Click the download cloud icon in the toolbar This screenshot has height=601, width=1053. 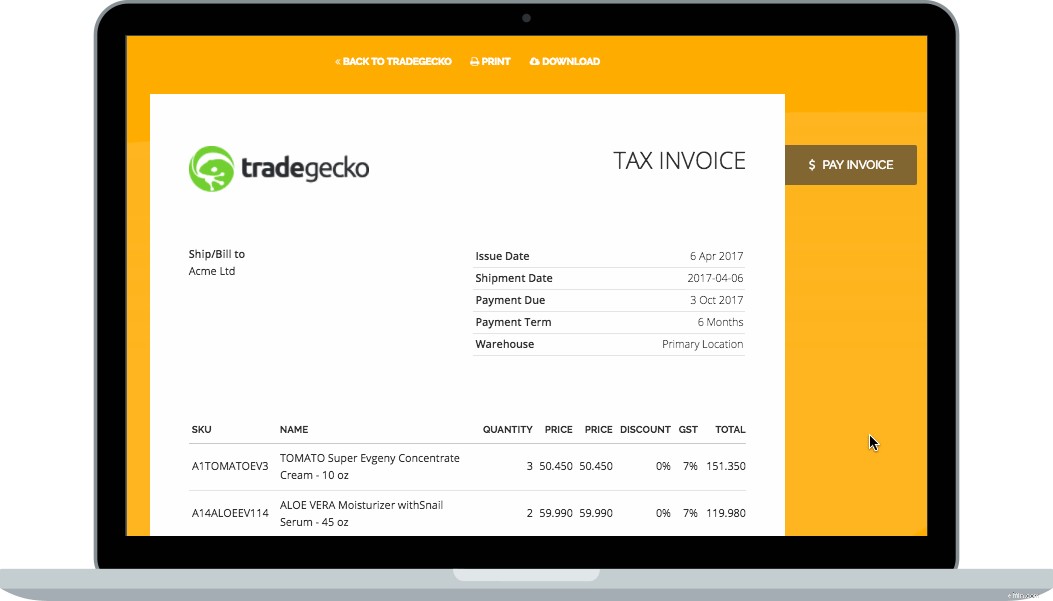click(537, 61)
